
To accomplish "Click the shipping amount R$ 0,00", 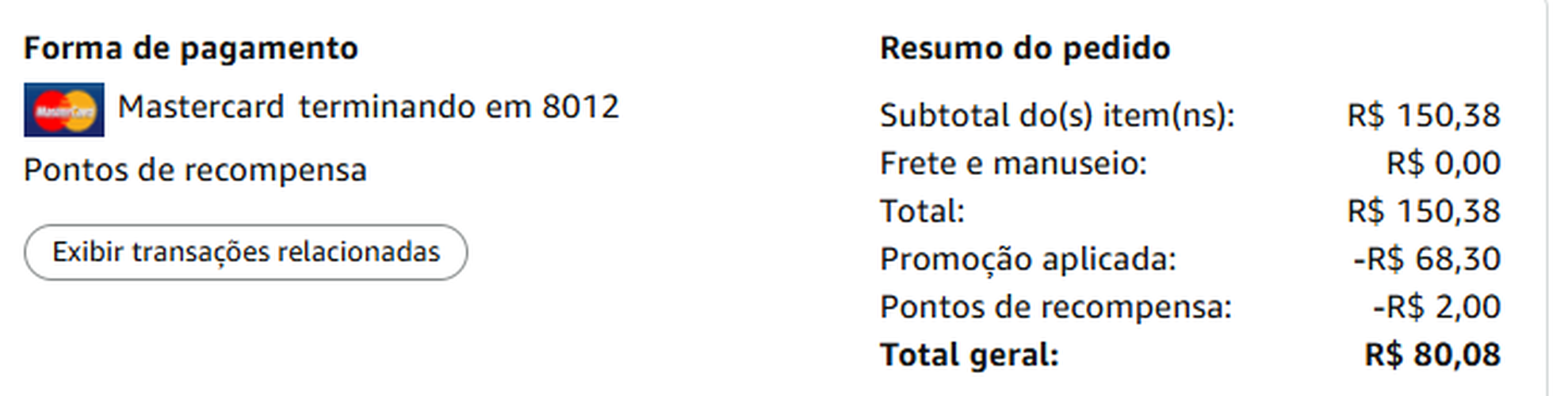I will tap(1444, 163).
